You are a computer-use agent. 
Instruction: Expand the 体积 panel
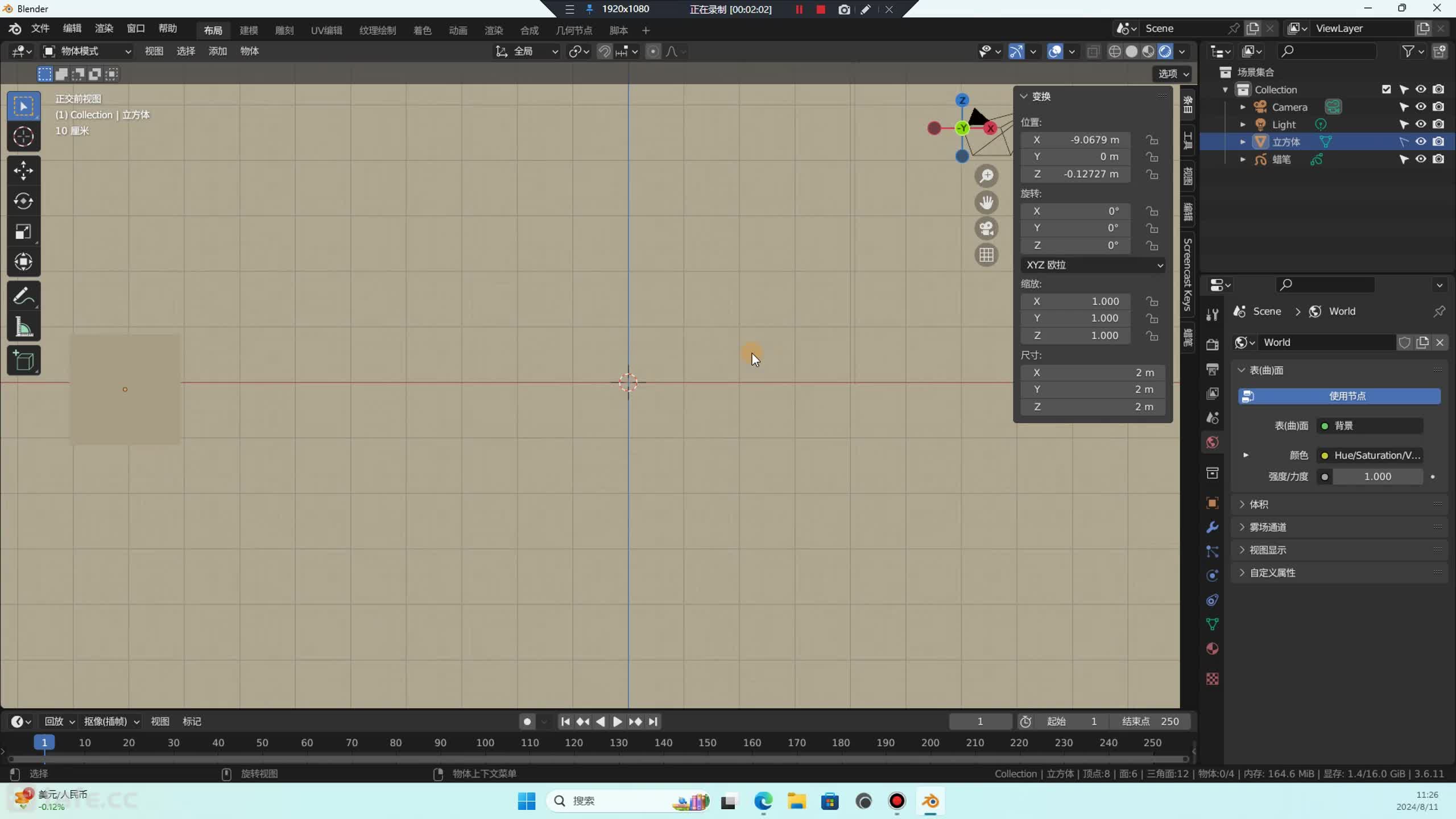tap(1339, 504)
